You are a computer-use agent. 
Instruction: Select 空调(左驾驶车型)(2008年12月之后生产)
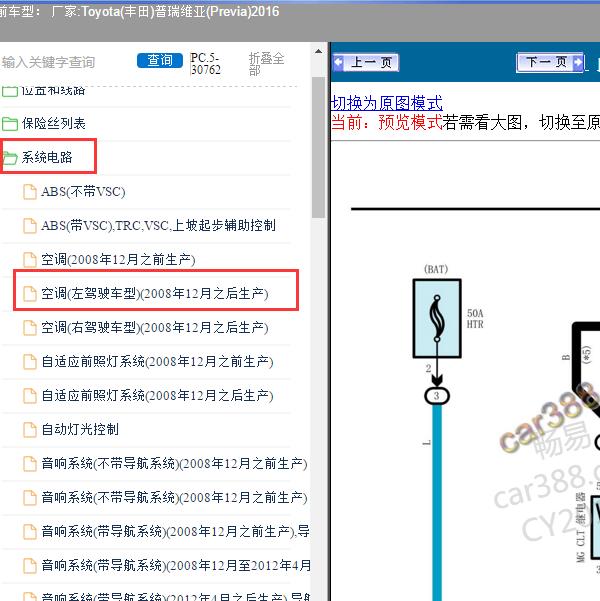(x=155, y=294)
